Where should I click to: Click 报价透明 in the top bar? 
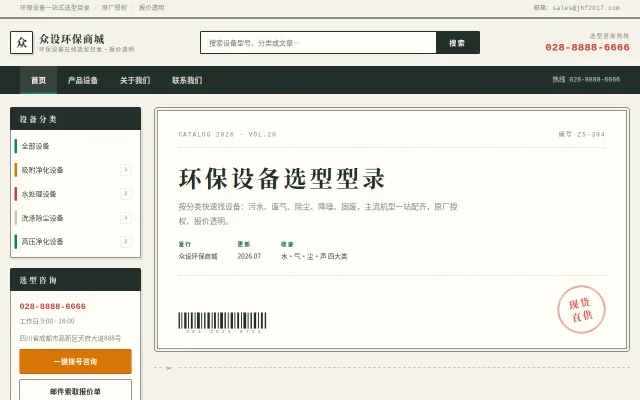tap(151, 8)
